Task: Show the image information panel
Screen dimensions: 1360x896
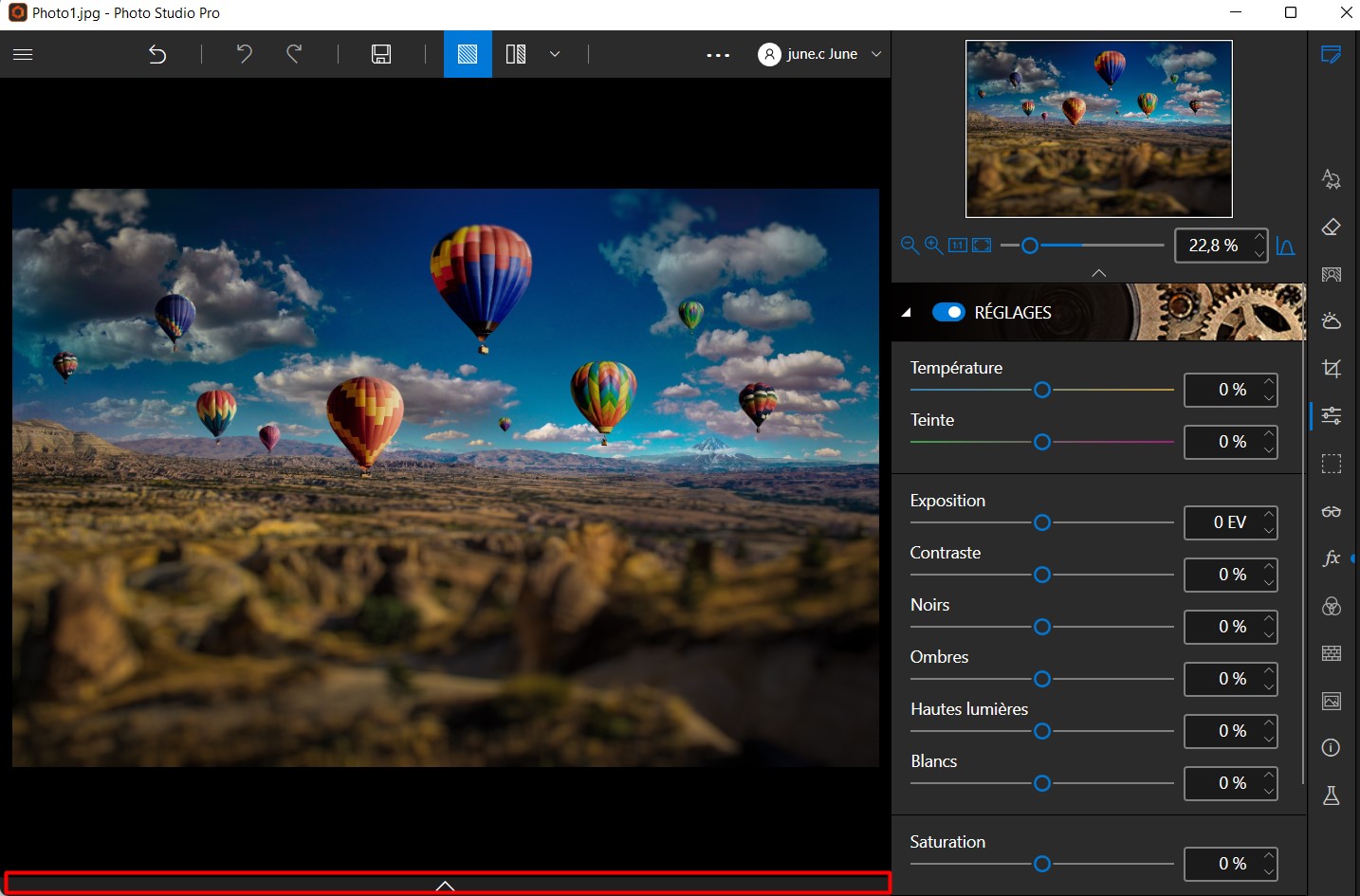Action: click(1332, 748)
